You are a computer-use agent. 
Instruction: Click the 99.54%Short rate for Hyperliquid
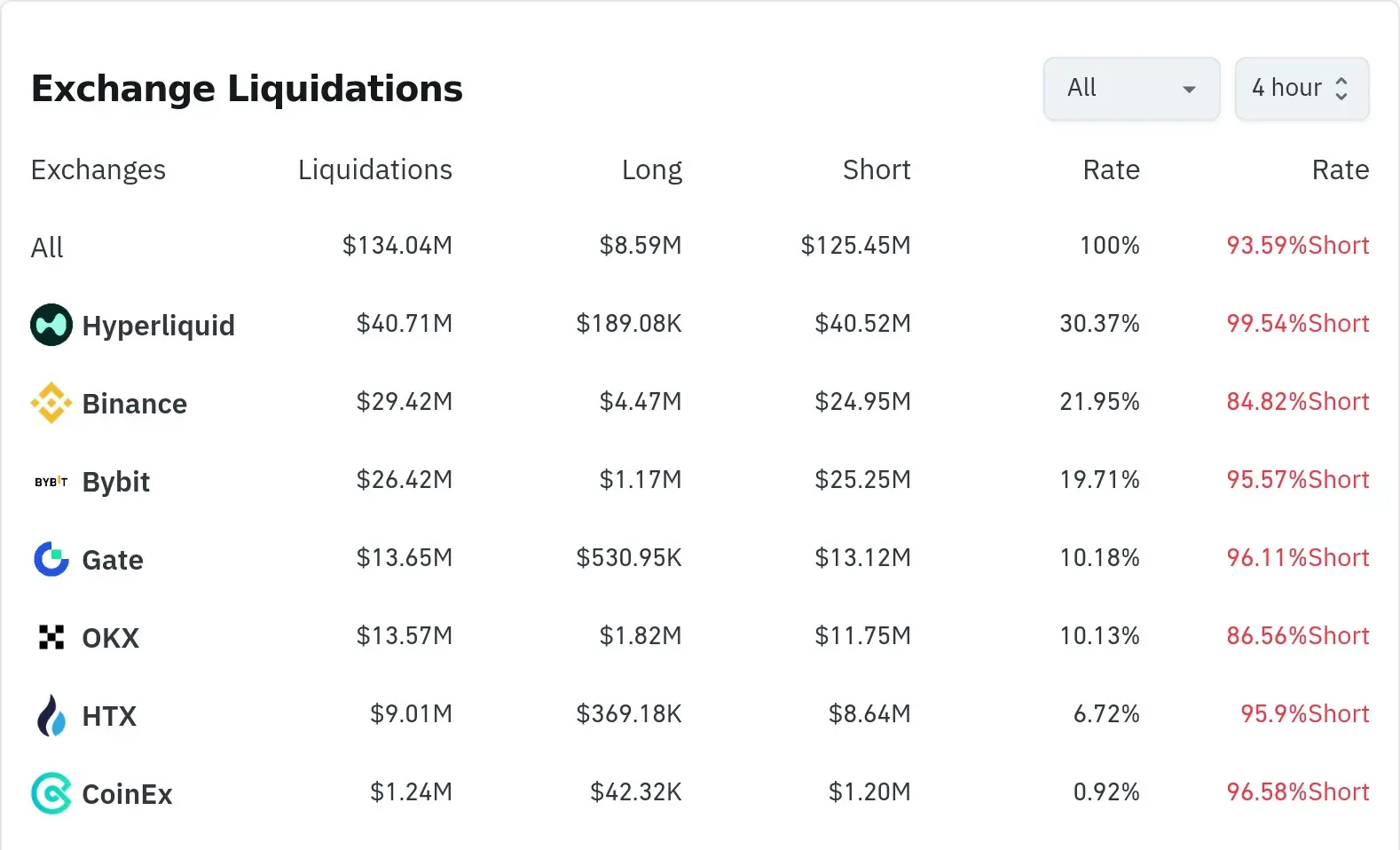1297,324
